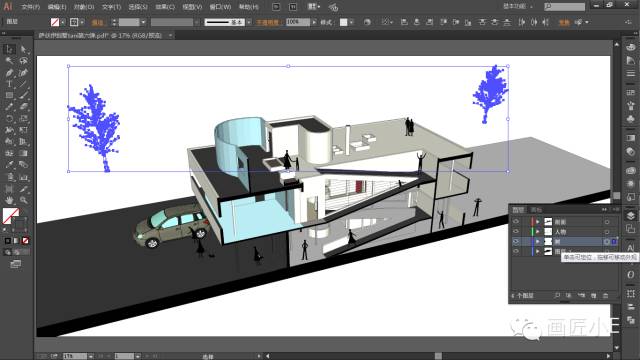Image resolution: width=640 pixels, height=360 pixels.
Task: Open the 文件(F) menu
Action: click(31, 7)
